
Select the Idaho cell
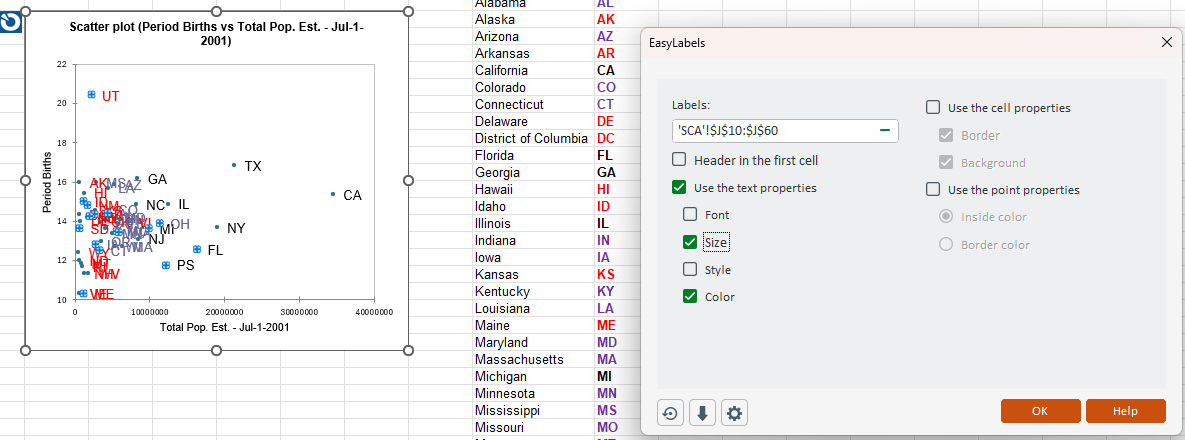coord(532,206)
